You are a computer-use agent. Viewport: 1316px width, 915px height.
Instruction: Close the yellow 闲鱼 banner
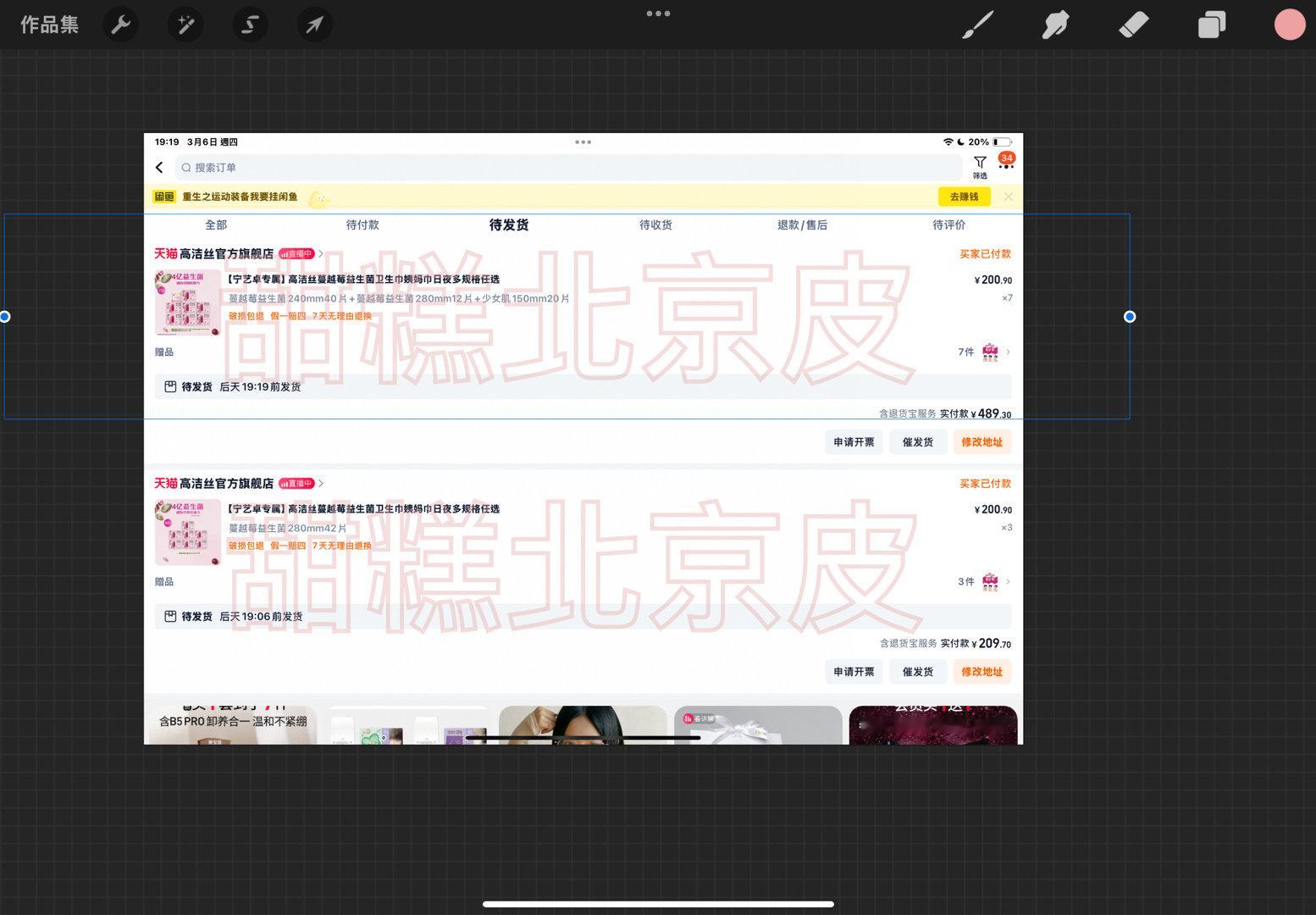(x=1008, y=197)
